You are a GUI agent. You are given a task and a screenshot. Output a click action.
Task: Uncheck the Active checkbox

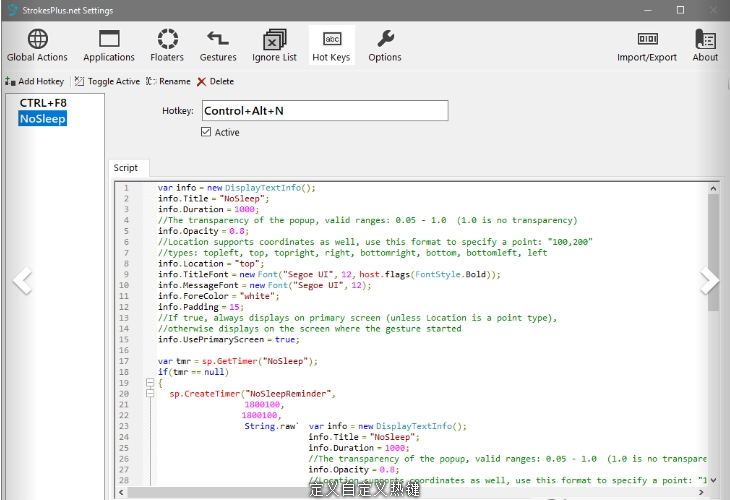[206, 132]
